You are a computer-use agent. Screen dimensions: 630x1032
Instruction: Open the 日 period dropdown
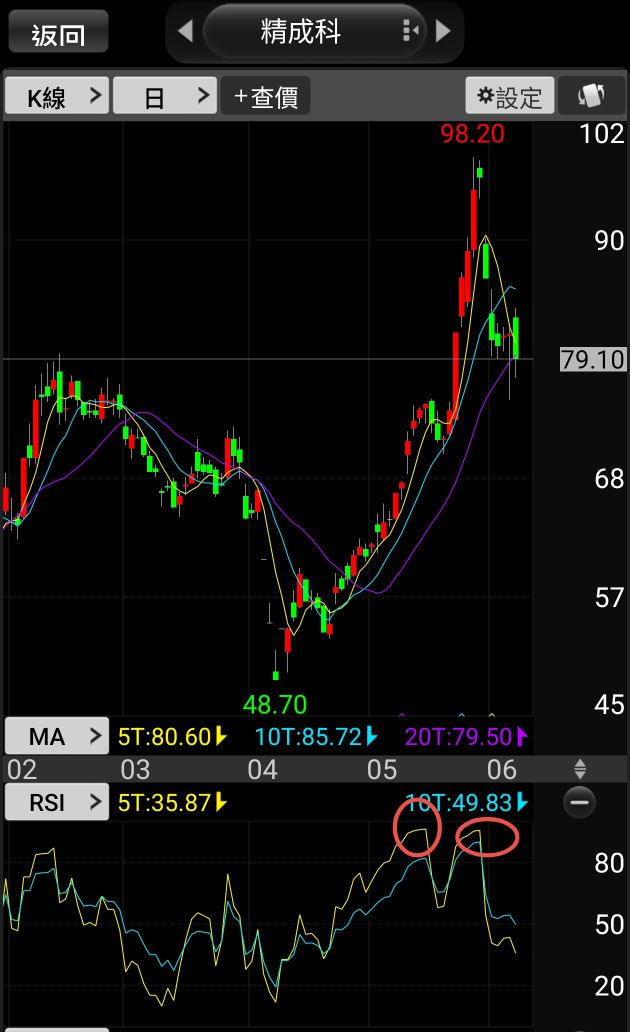click(165, 96)
